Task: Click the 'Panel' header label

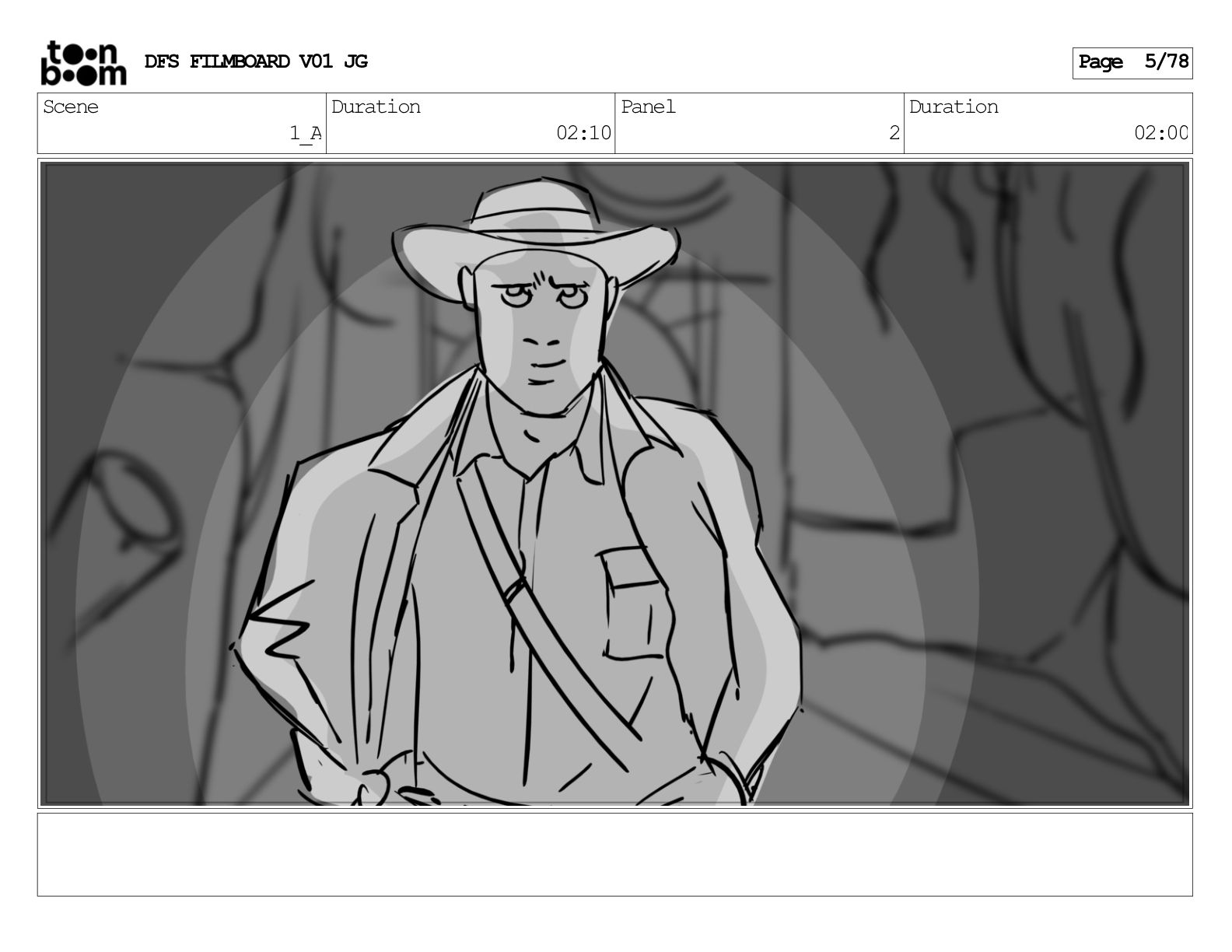Action: 648,107
